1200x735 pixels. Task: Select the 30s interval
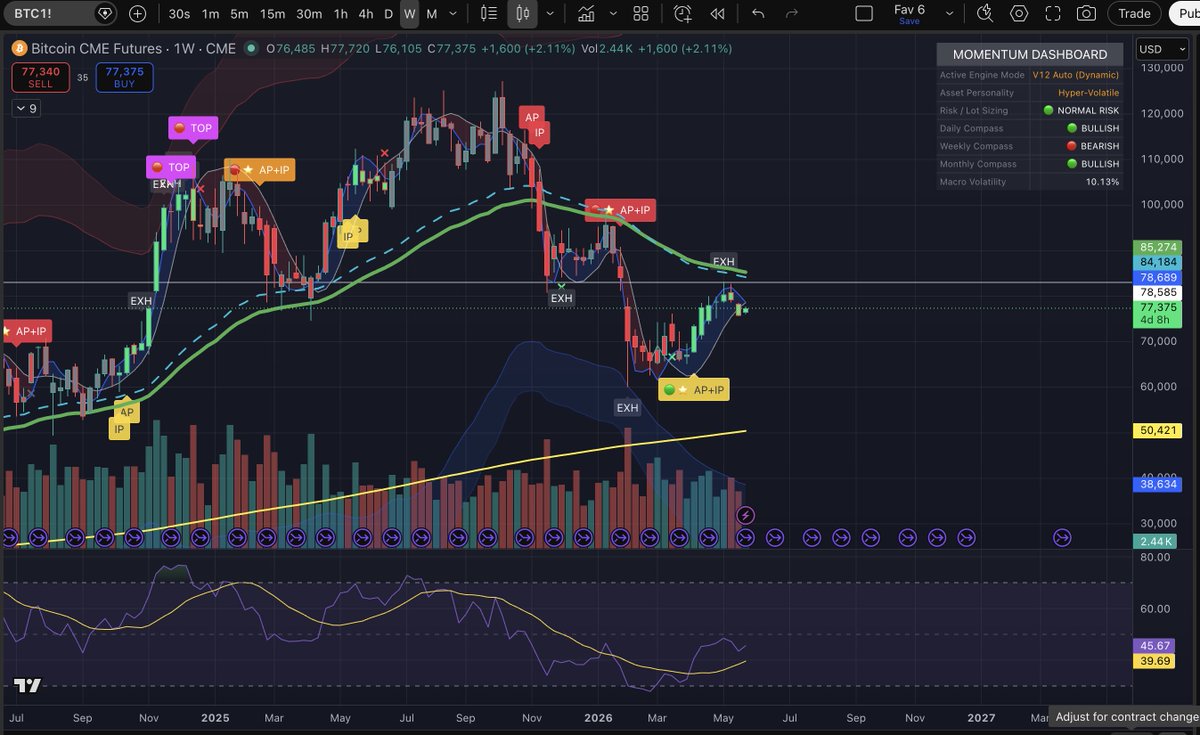pyautogui.click(x=179, y=14)
